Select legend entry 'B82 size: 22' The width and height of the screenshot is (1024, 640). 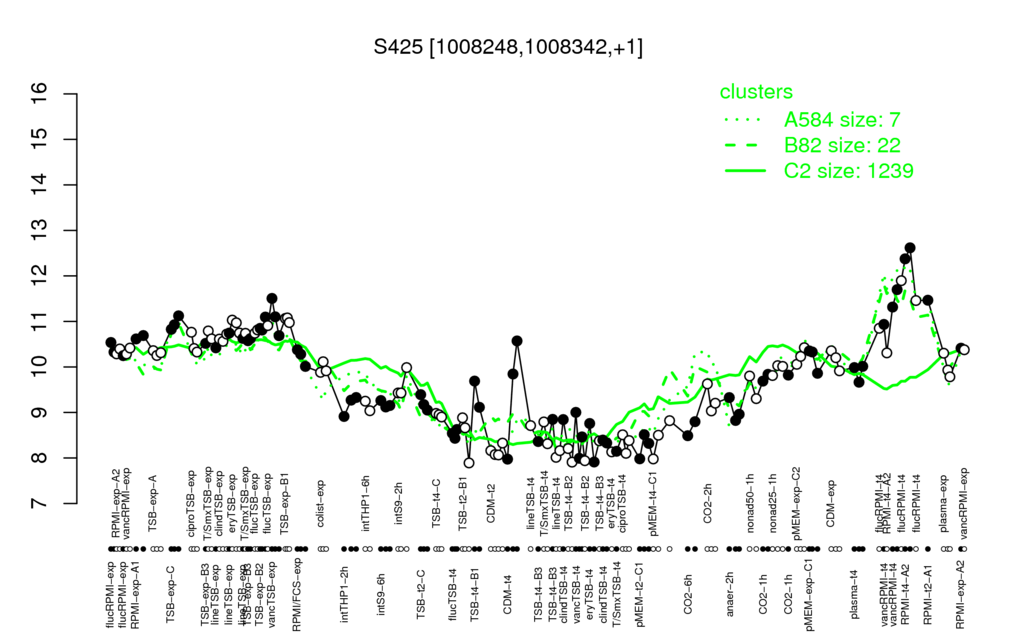(x=842, y=145)
